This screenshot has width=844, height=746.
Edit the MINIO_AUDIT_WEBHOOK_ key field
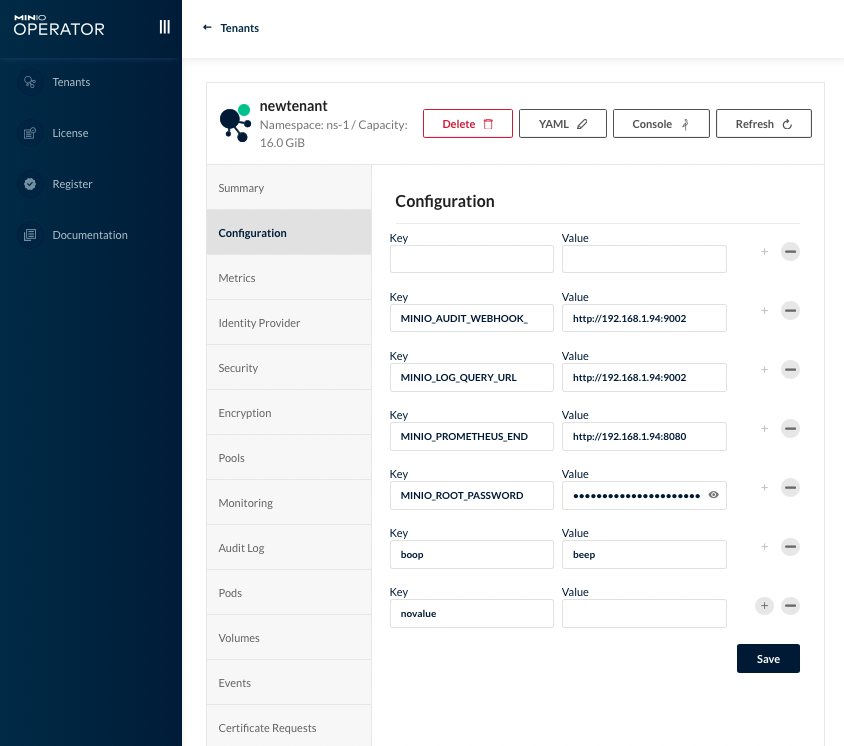click(x=472, y=318)
